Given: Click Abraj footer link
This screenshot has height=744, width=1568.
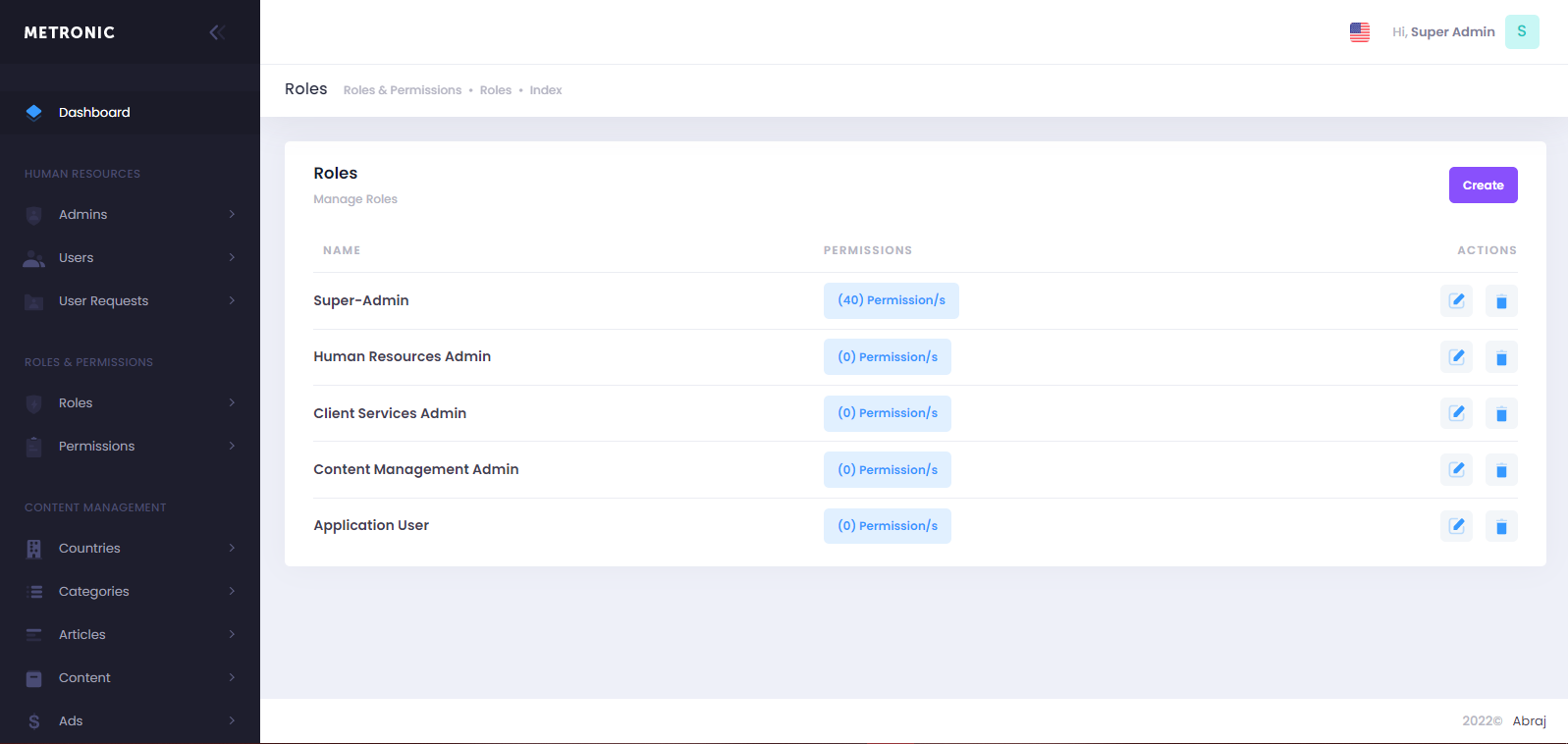Looking at the screenshot, I should click(1529, 720).
